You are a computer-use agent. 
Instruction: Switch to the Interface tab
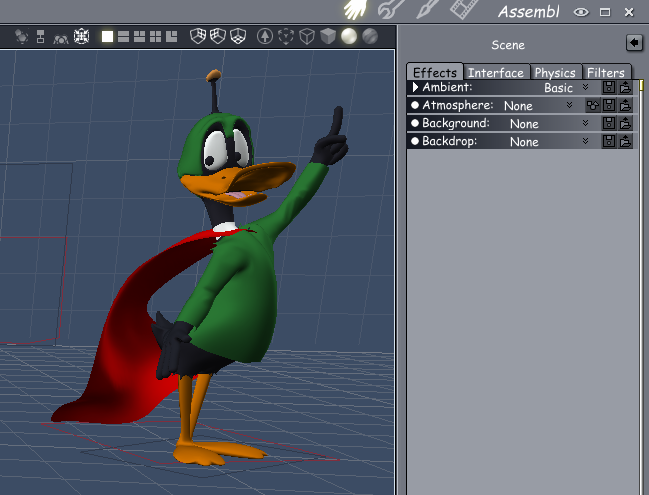496,72
